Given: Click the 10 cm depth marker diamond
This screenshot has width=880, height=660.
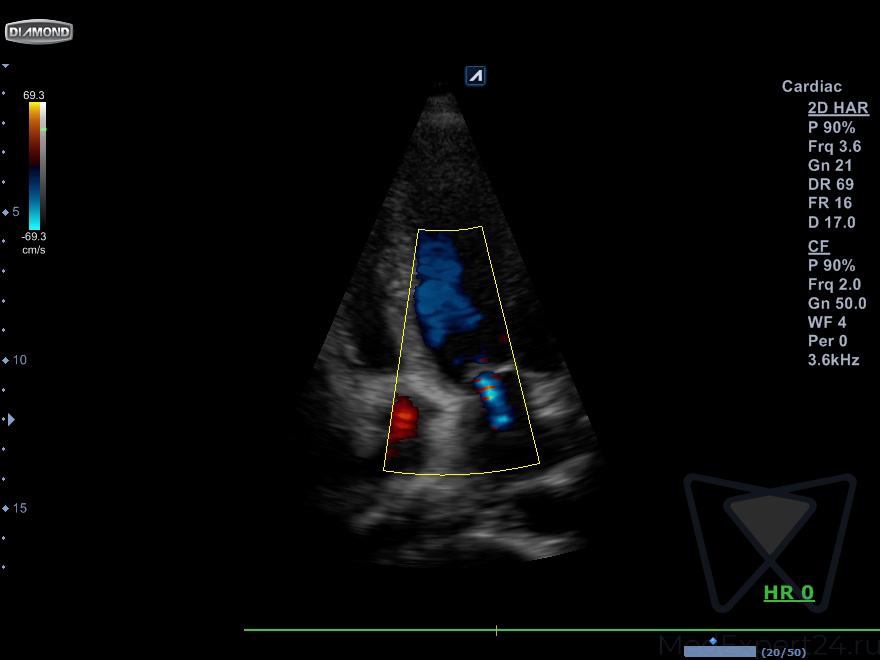Looking at the screenshot, I should (x=5, y=360).
